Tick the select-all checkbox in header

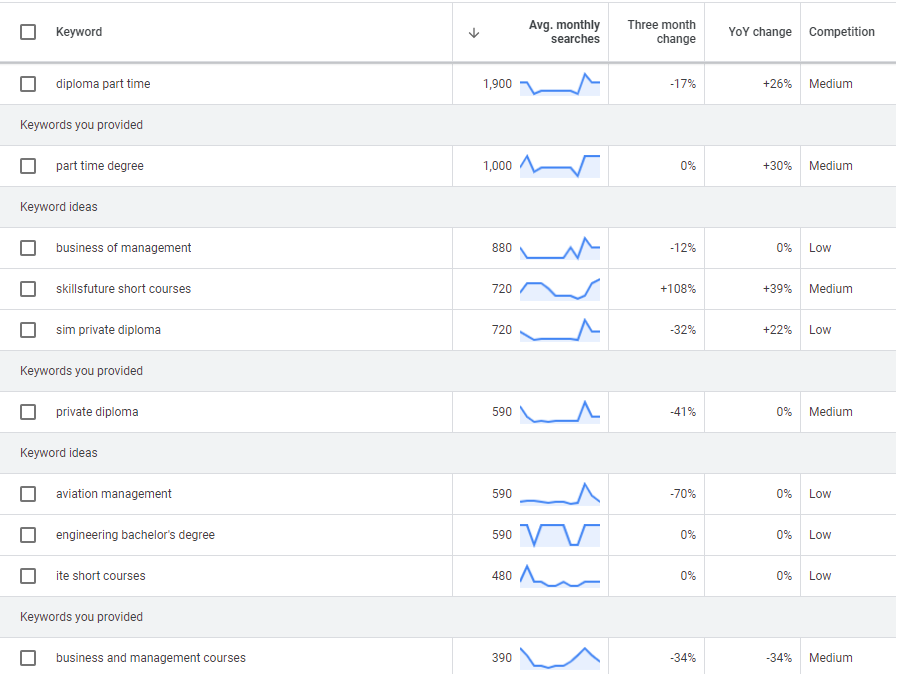(28, 32)
